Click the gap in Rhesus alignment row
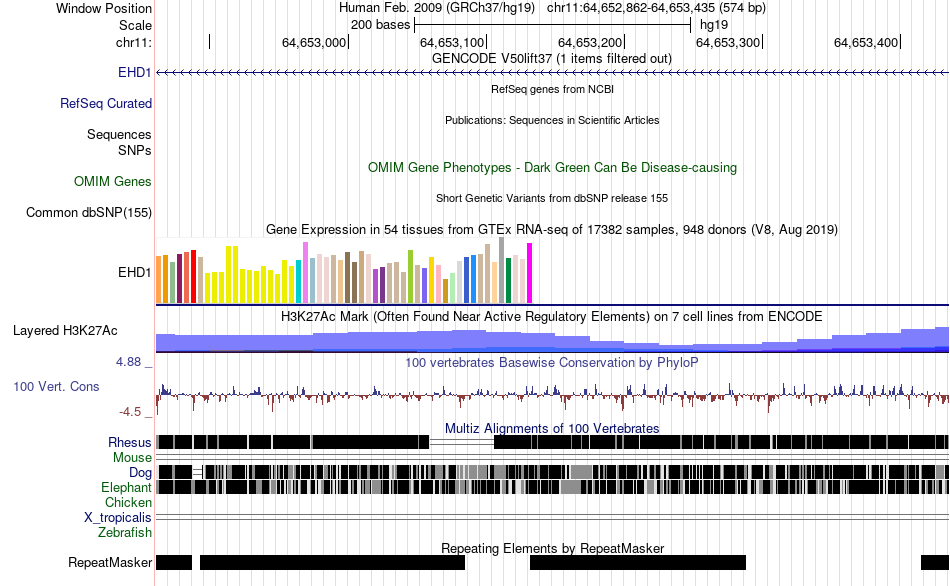The image size is (950, 586). click(462, 442)
